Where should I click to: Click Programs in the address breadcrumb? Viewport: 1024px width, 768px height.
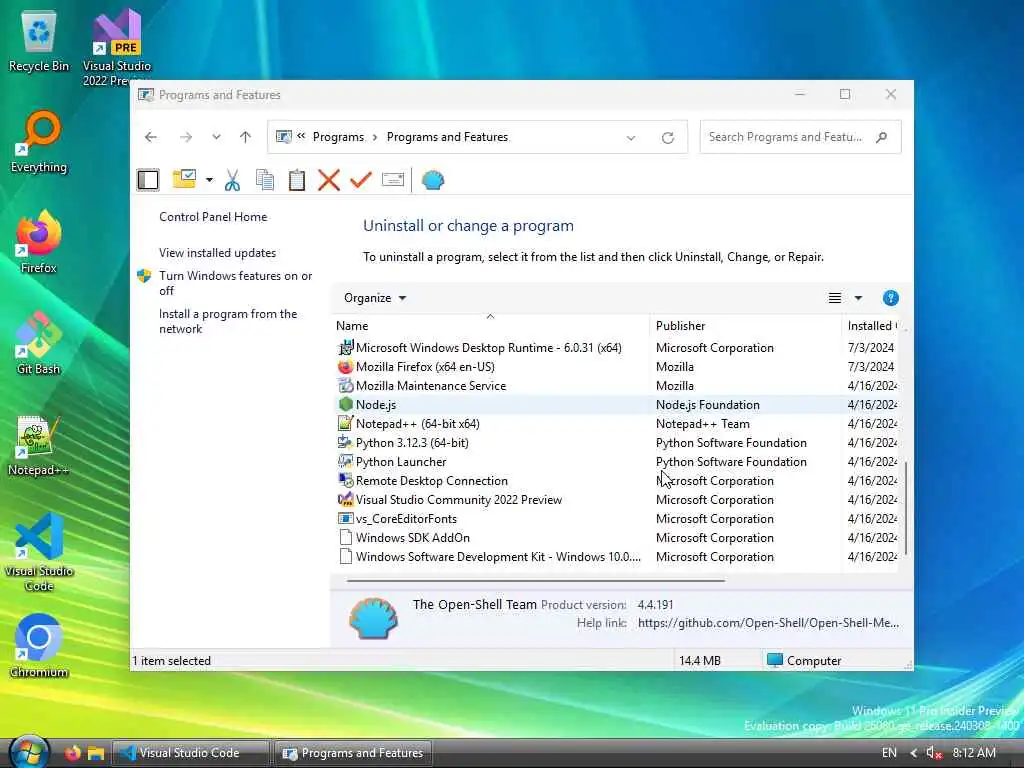tap(338, 137)
